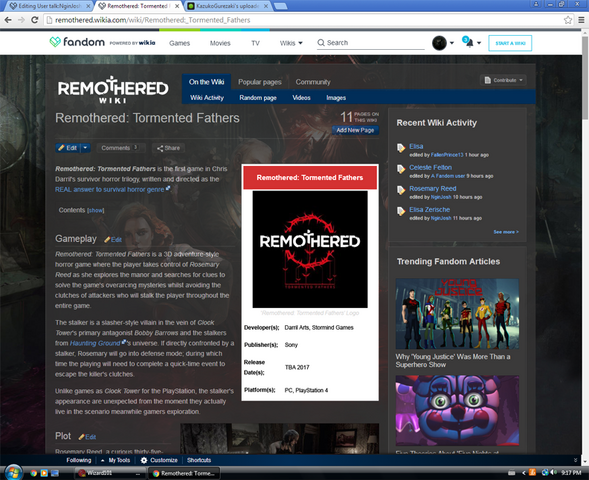Screen dimensions: 589x480
Task: Switch to the Popular pages tab
Action: (x=260, y=82)
